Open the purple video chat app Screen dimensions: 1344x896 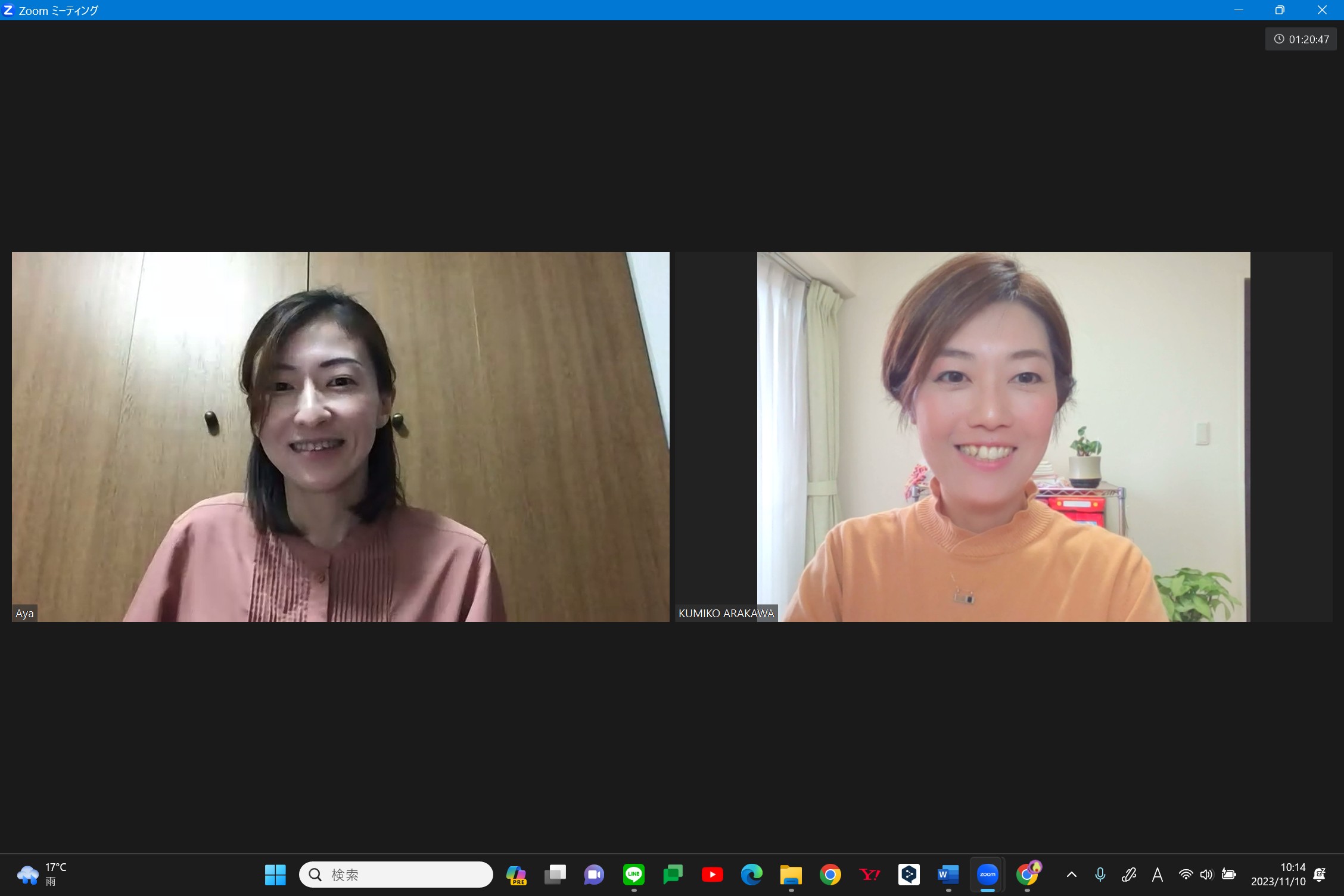click(594, 875)
